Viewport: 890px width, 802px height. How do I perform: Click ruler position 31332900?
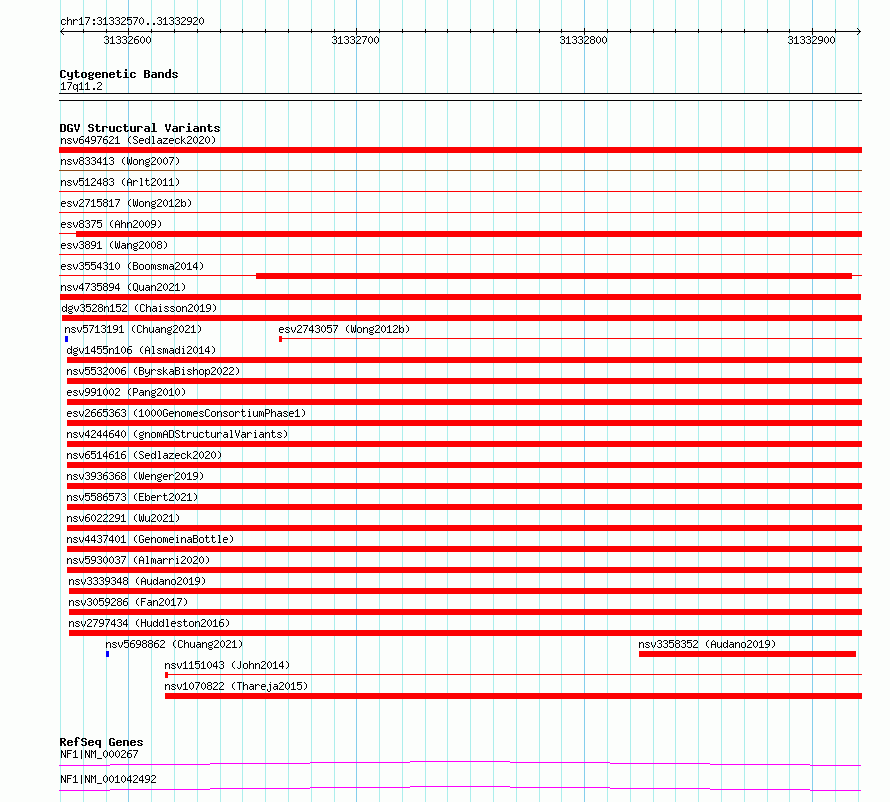pyautogui.click(x=812, y=40)
